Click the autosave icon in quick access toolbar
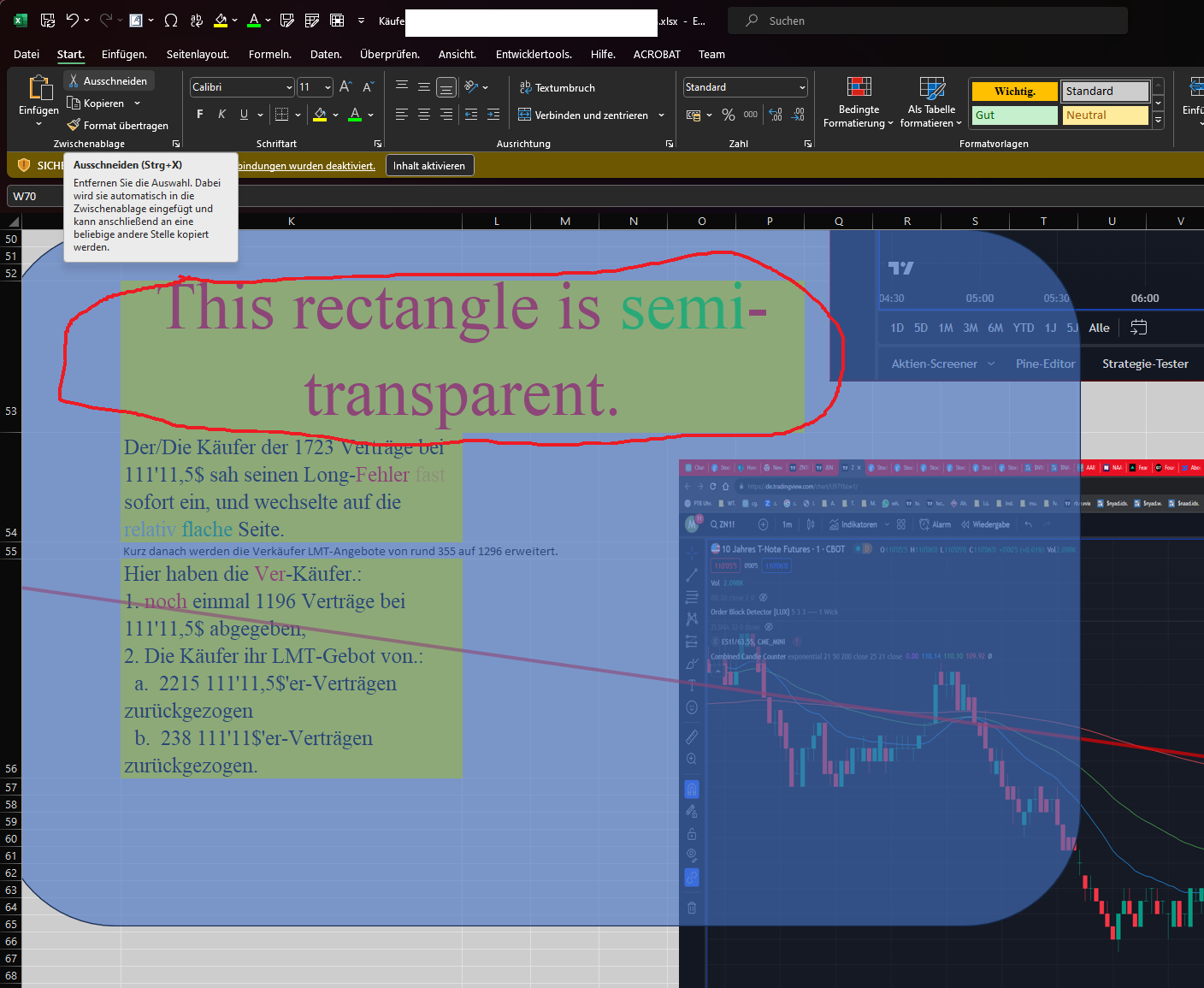The height and width of the screenshot is (988, 1204). [x=48, y=21]
